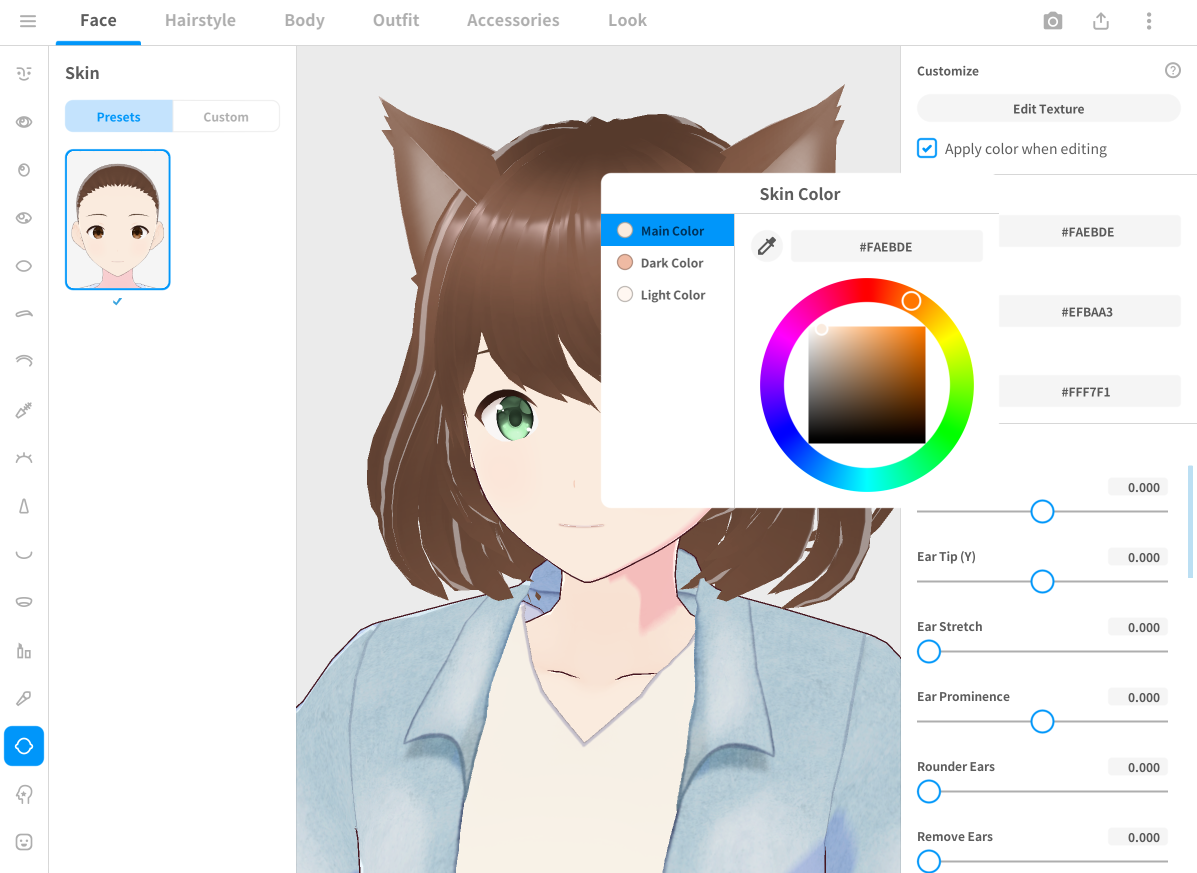This screenshot has height=873, width=1197.
Task: Open the Accessories tab
Action: coord(513,21)
